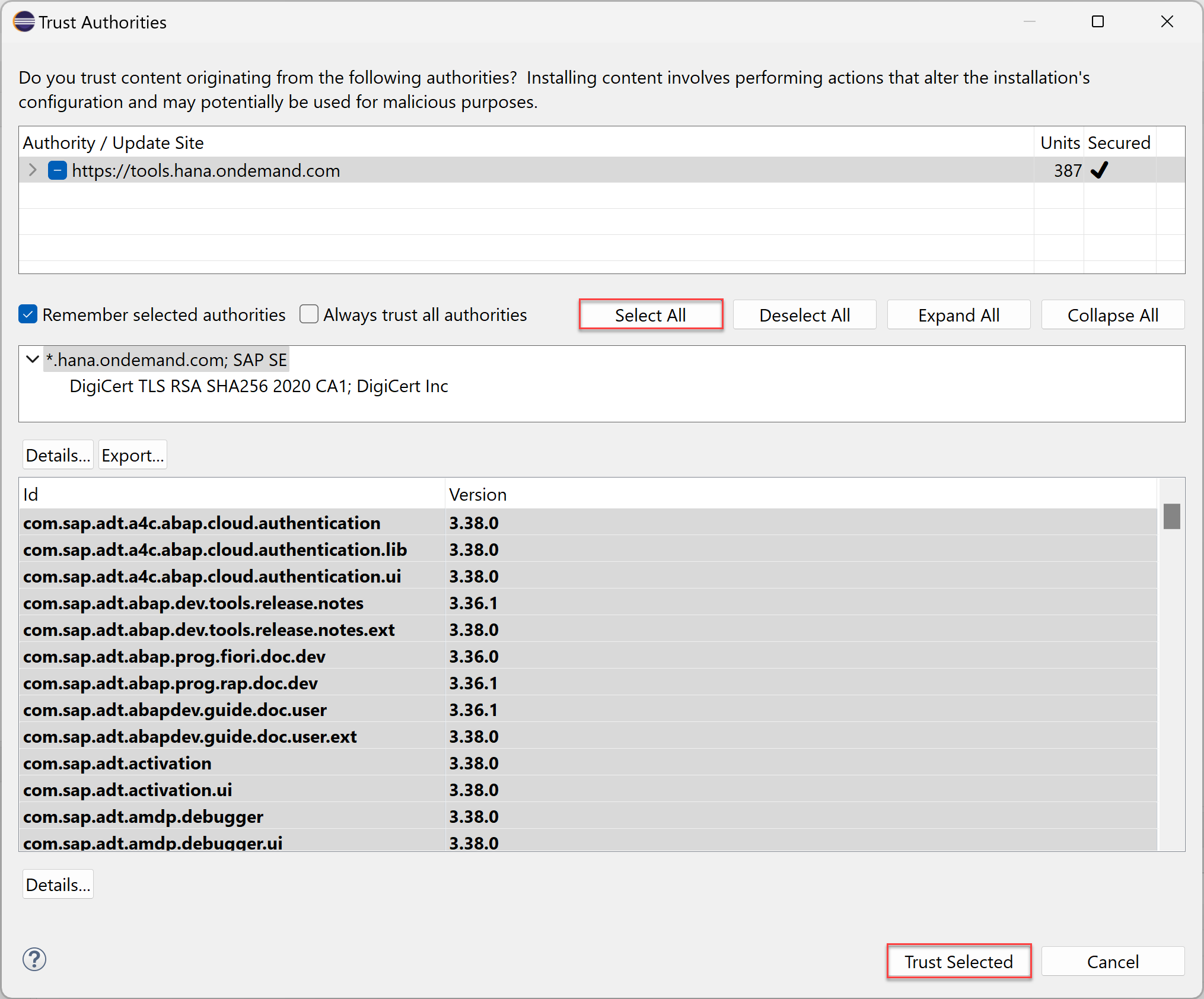
Task: Click Deselect All button
Action: [804, 315]
